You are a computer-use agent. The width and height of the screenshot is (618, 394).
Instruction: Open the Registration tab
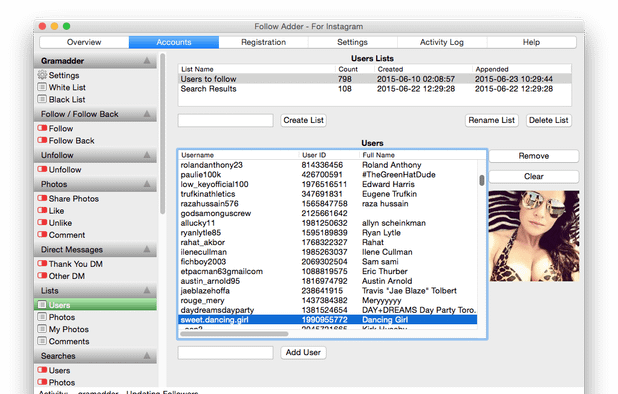point(263,42)
